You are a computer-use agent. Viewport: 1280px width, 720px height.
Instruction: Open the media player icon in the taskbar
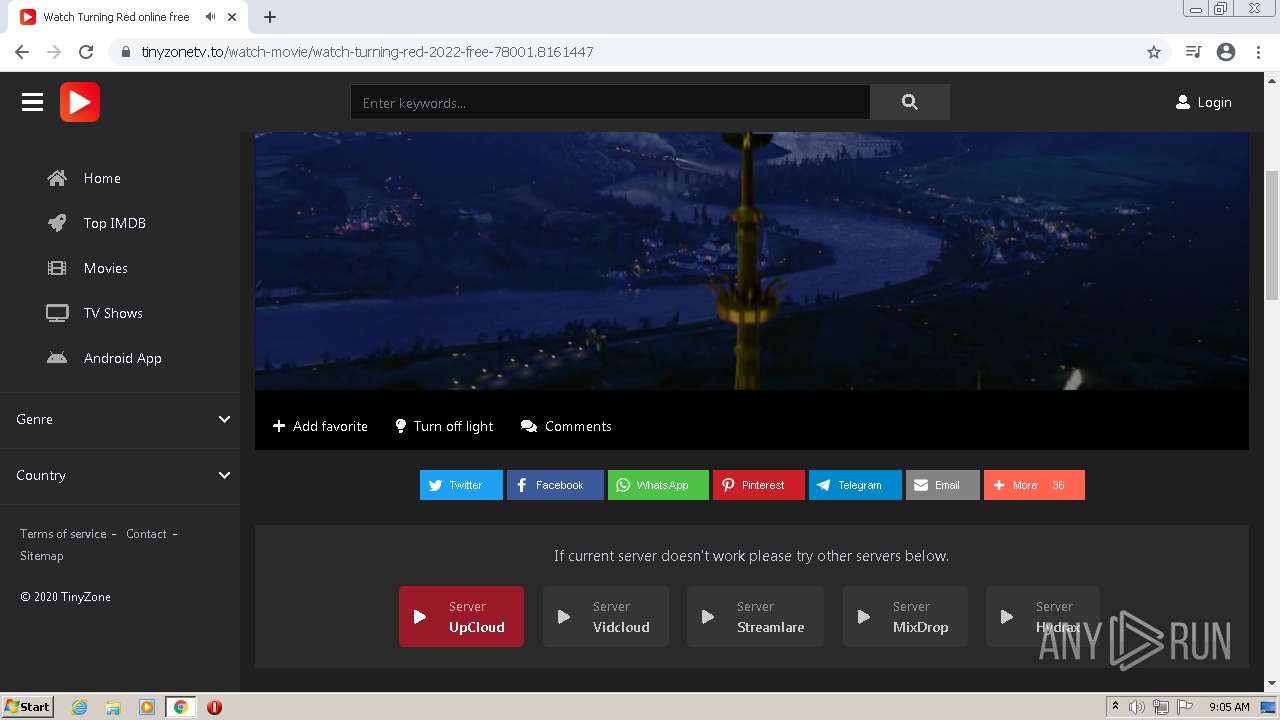(x=146, y=707)
